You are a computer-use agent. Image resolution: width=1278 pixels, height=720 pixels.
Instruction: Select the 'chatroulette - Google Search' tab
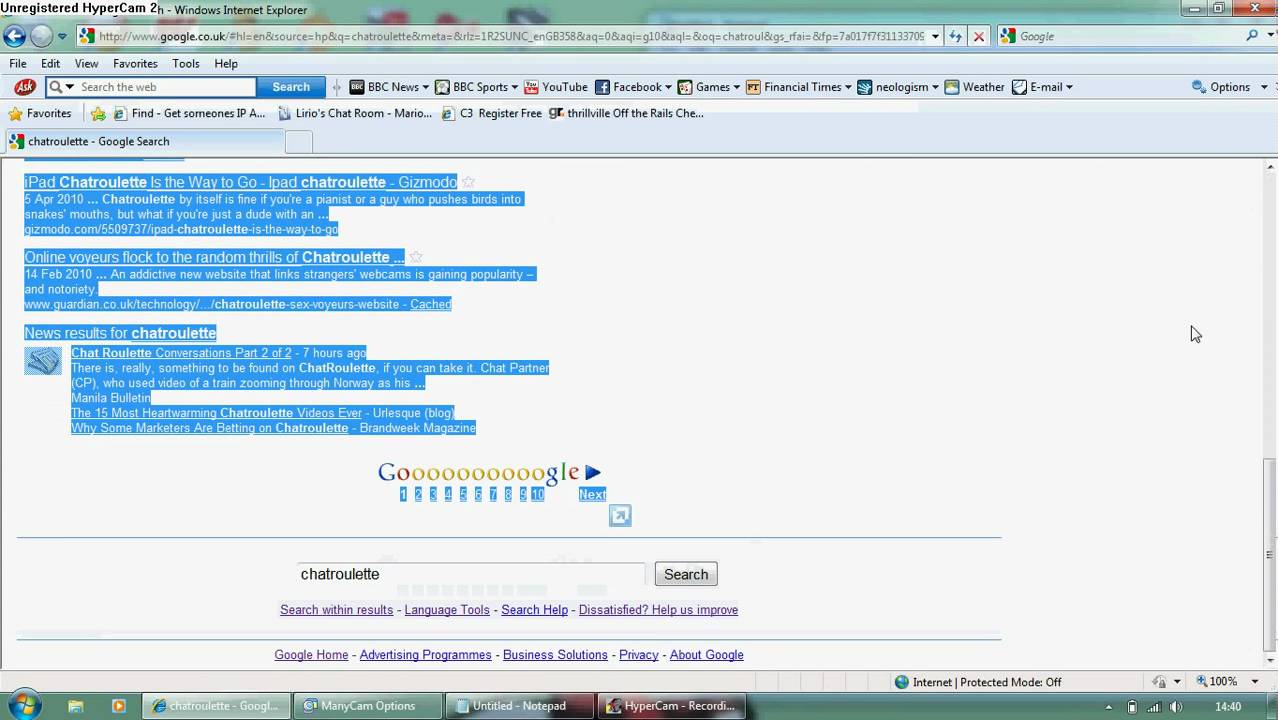pos(143,141)
